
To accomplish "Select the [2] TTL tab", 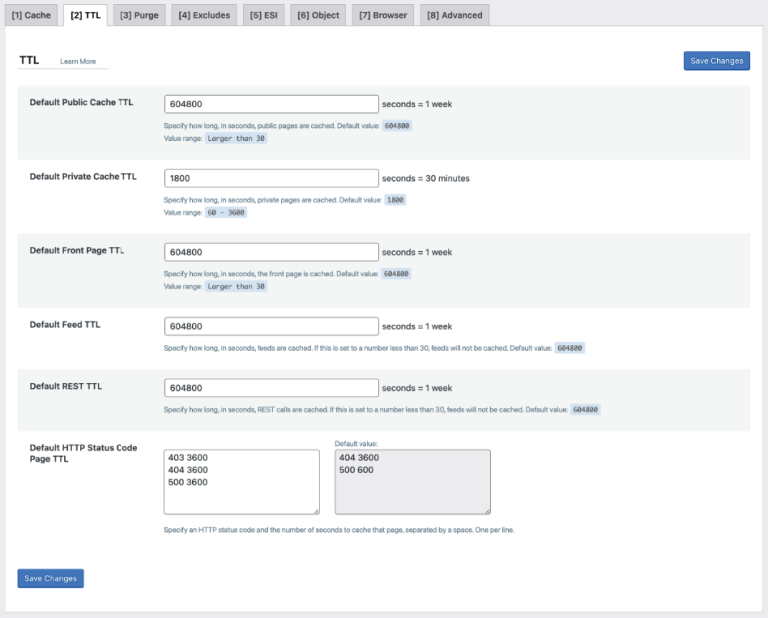I will 85,15.
